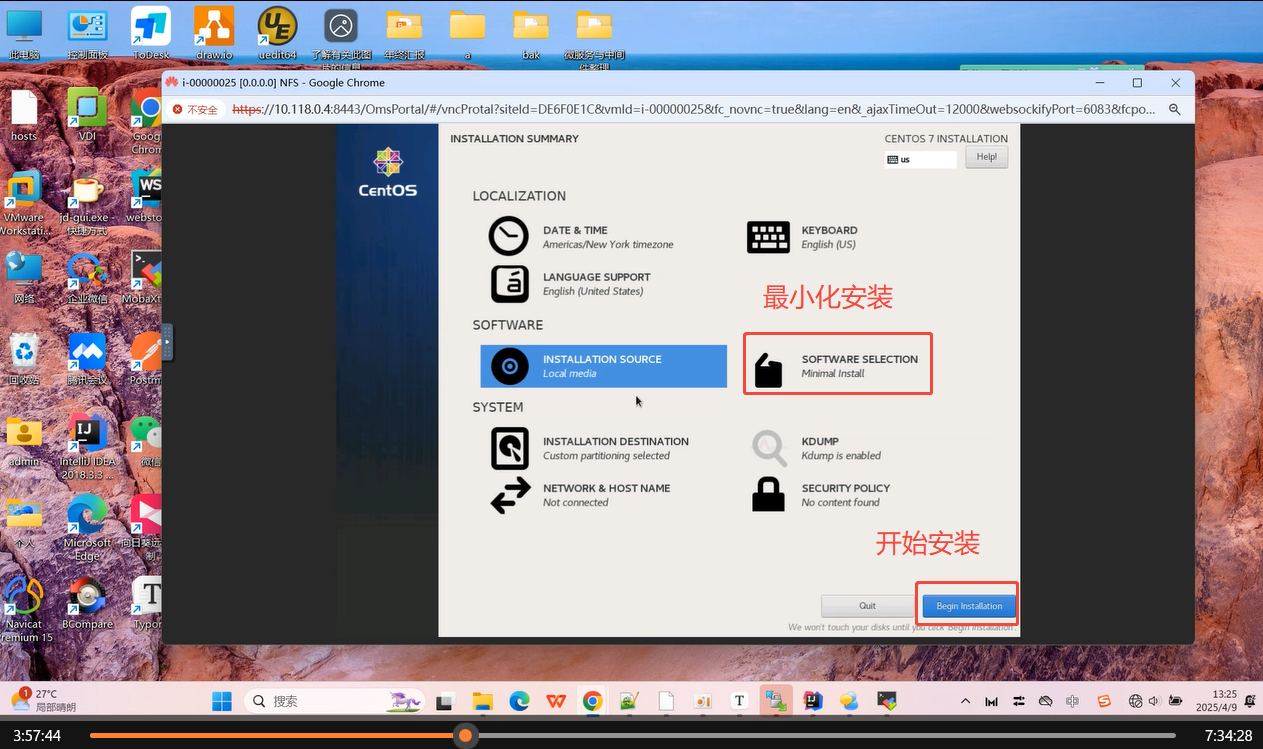Open the Security Policy lock icon
Screen dimensions: 1263x749
pyautogui.click(x=768, y=495)
